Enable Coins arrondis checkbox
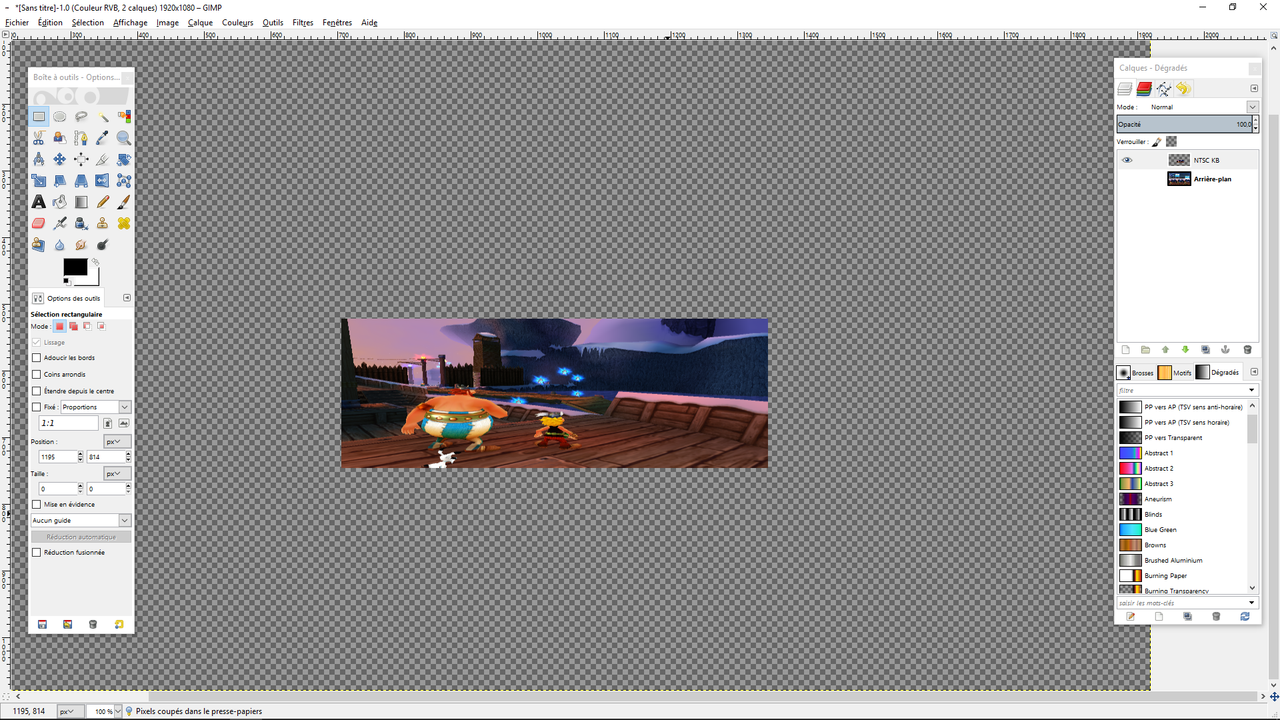 (37, 374)
